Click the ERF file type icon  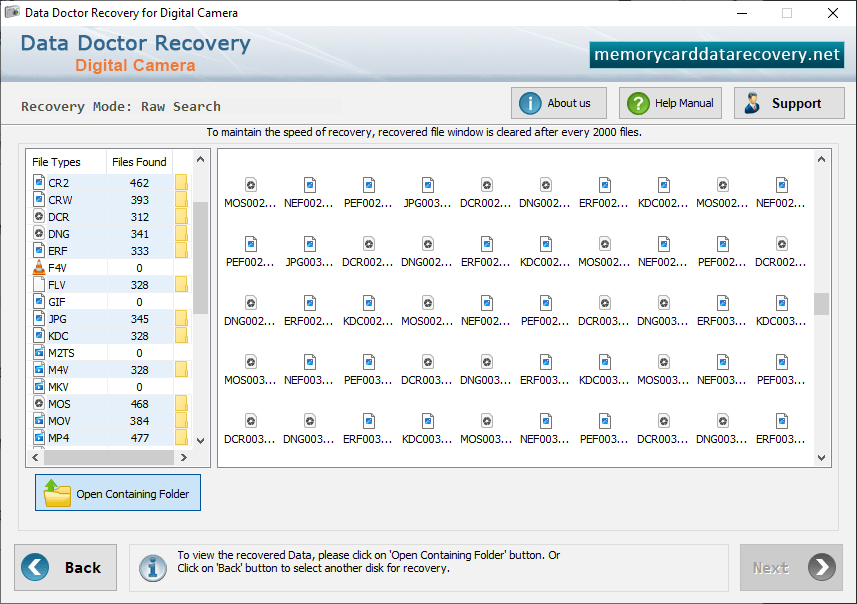(39, 250)
